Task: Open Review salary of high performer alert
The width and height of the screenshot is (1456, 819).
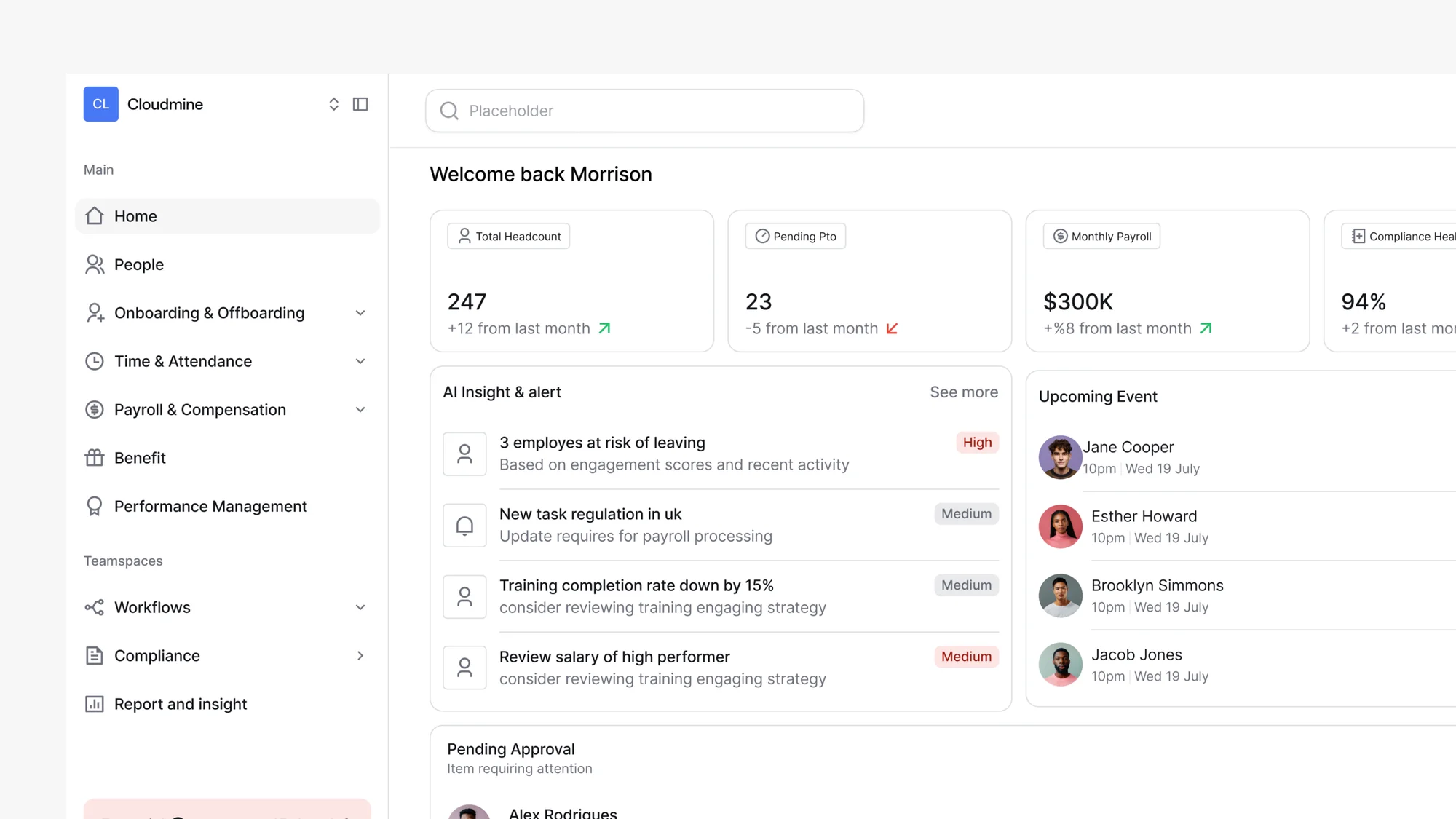Action: 721,668
